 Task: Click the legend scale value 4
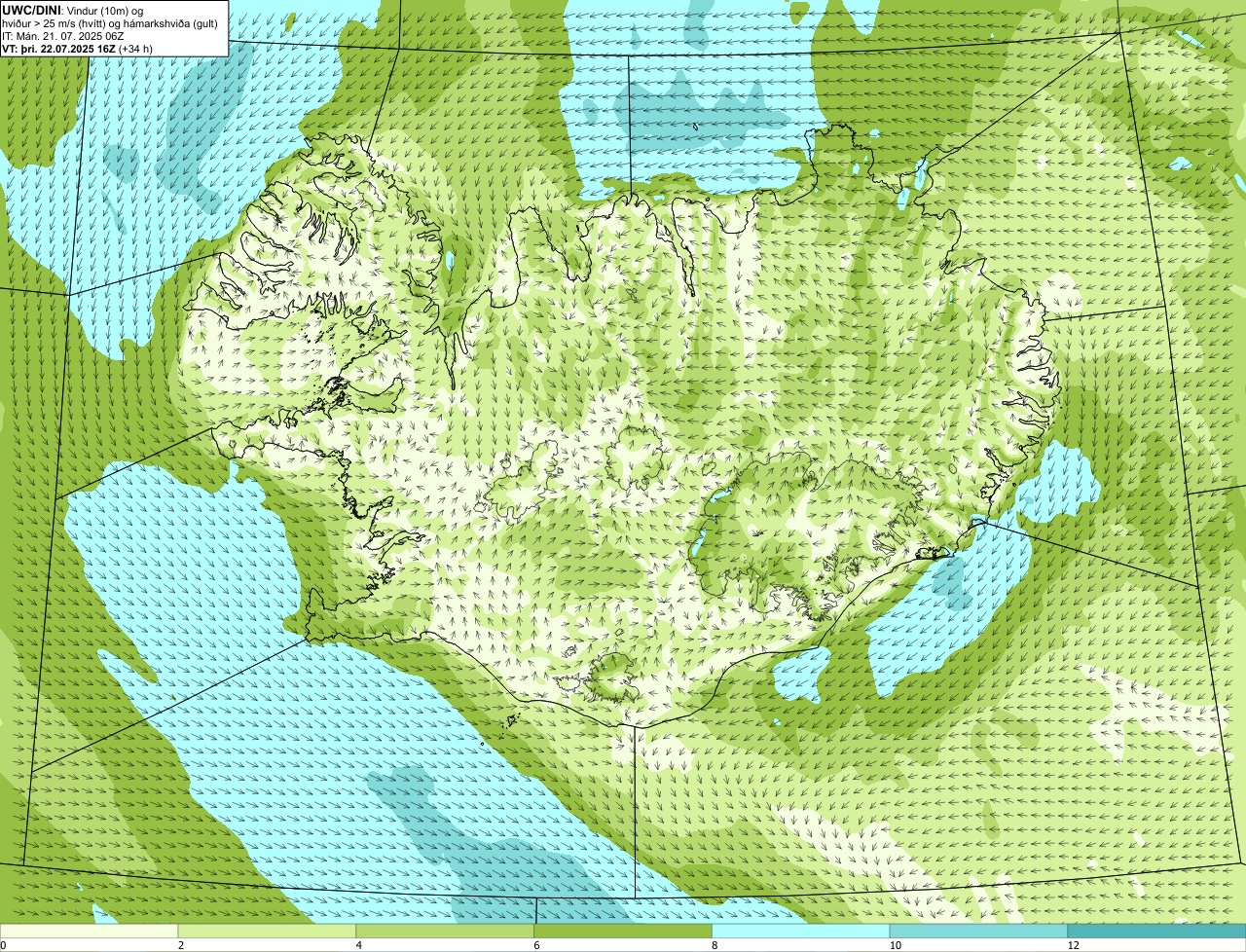(358, 945)
